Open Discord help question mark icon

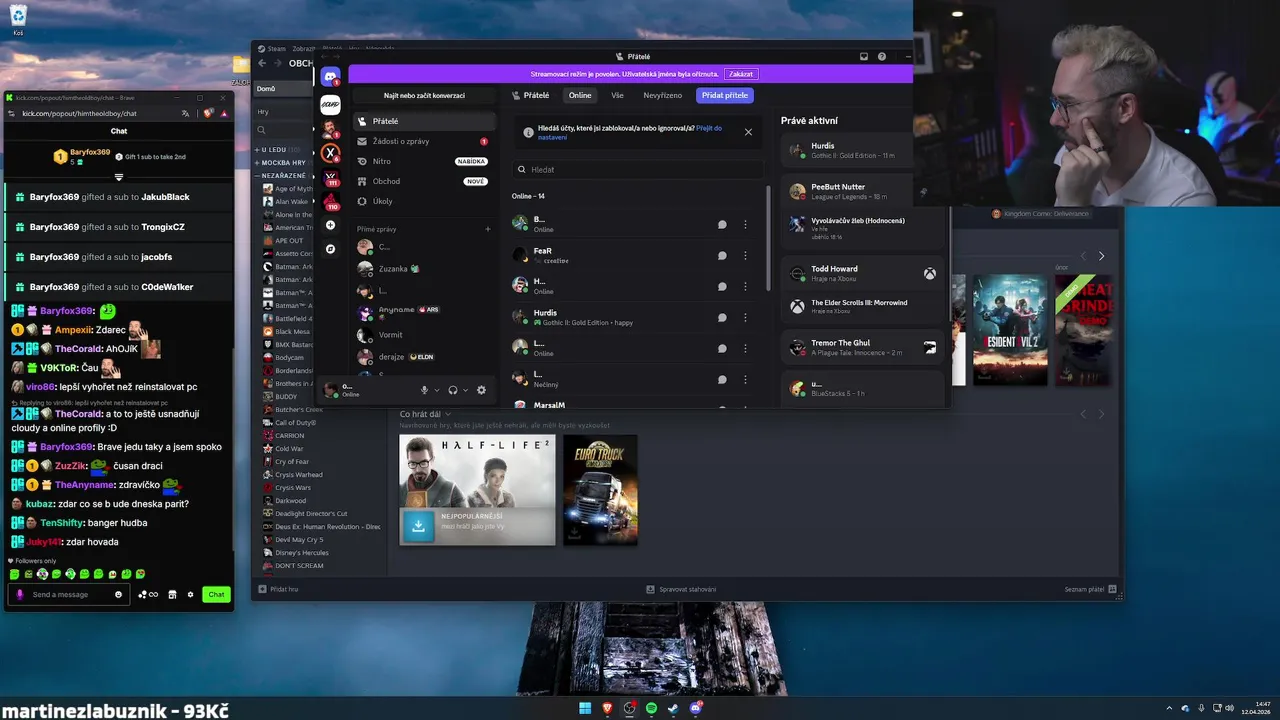882,57
